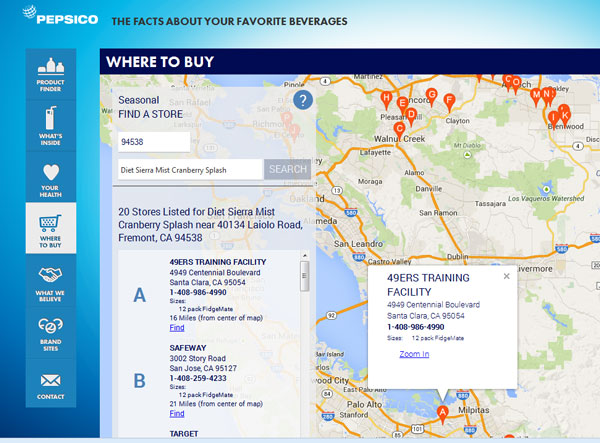This screenshot has height=443, width=600.
Task: Select the TARGET list heading
Action: point(184,434)
